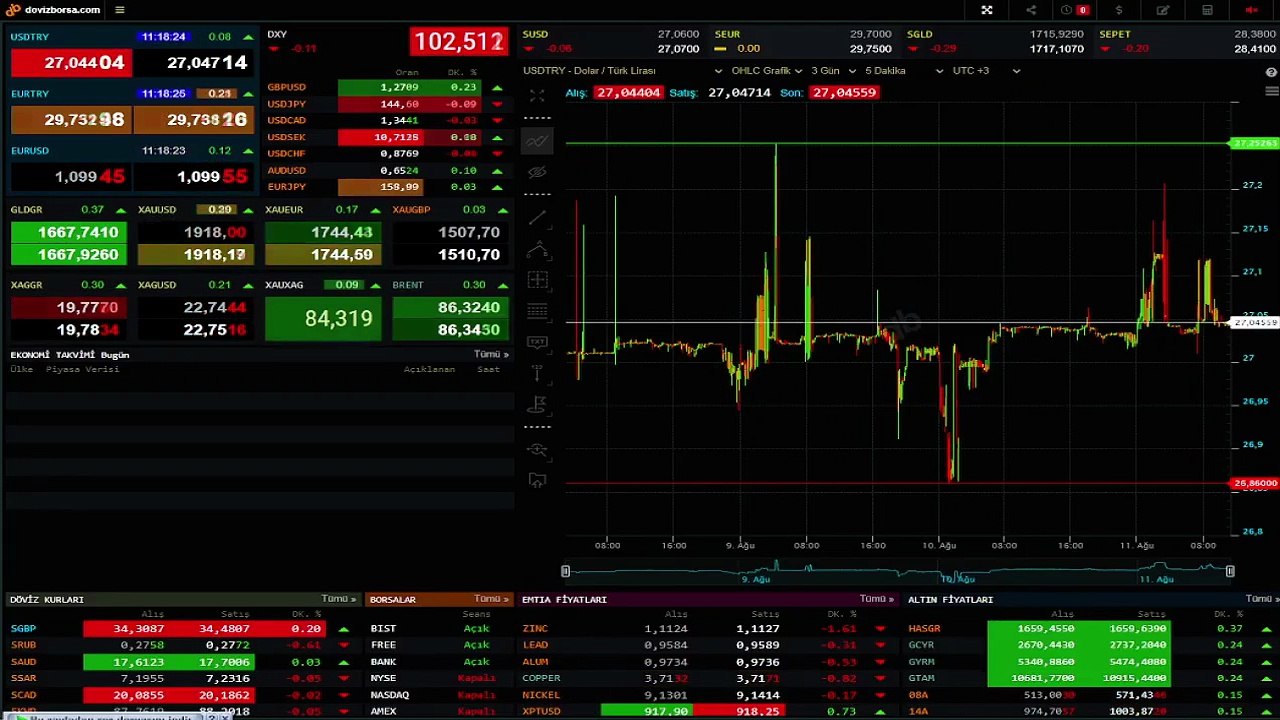This screenshot has width=1280, height=720.
Task: Open the calculator icon in top bar
Action: point(1207,10)
